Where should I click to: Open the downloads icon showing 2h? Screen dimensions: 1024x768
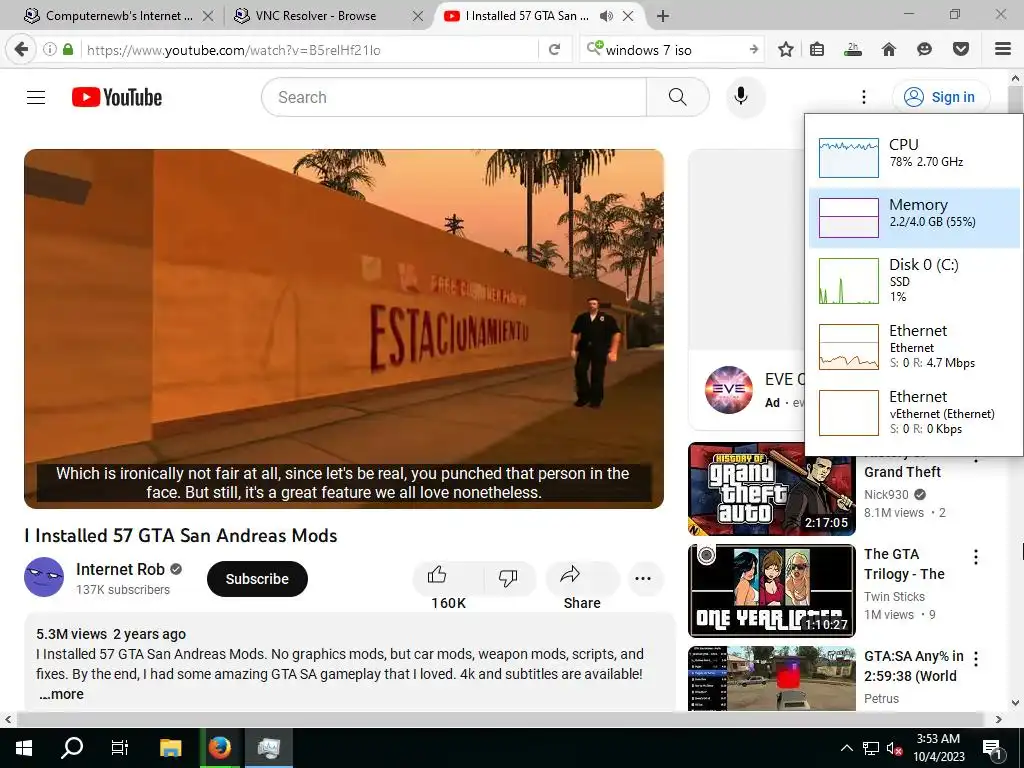click(852, 50)
